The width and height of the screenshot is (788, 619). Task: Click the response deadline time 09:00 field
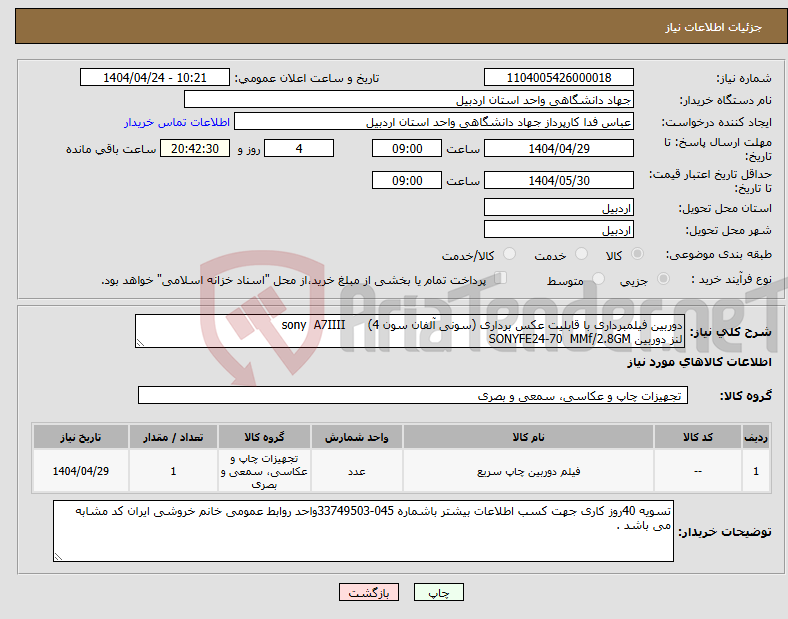(407, 148)
